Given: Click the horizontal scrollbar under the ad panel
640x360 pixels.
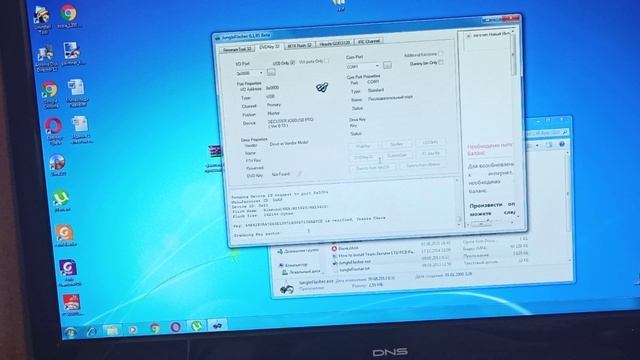Looking at the screenshot, I should pyautogui.click(x=490, y=224).
